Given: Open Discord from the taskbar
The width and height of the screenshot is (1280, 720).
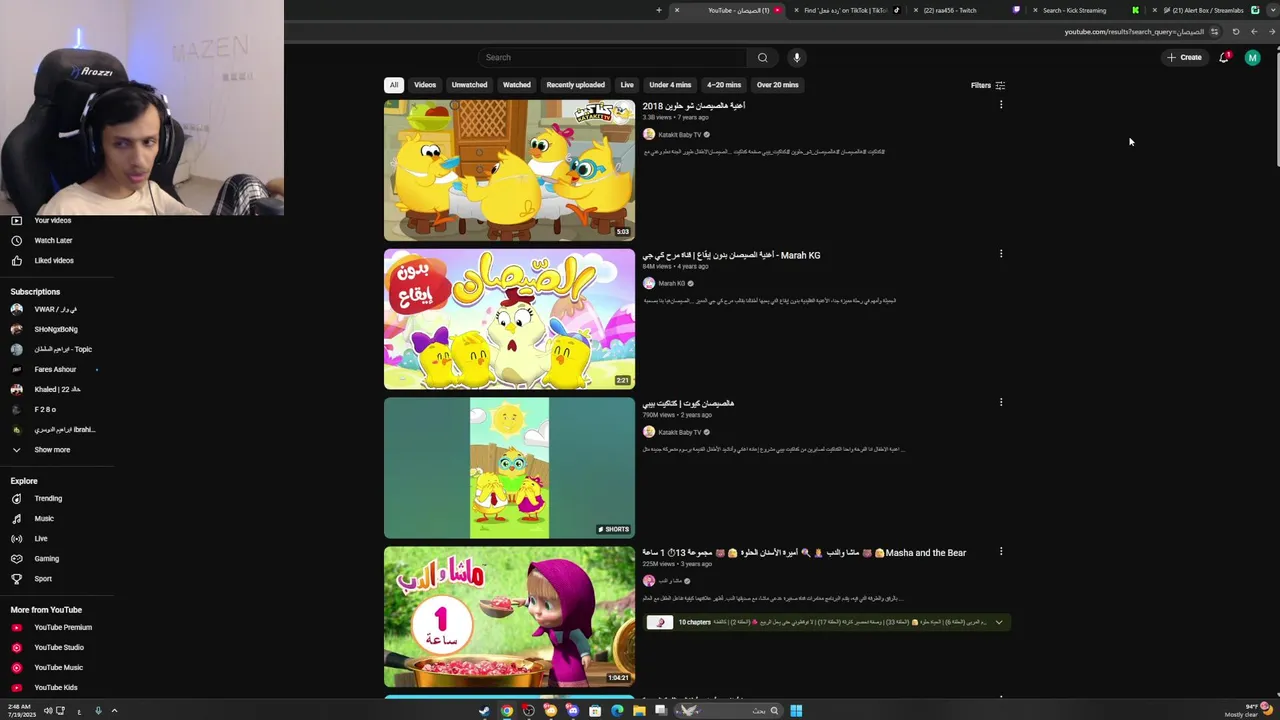Looking at the screenshot, I should (572, 711).
